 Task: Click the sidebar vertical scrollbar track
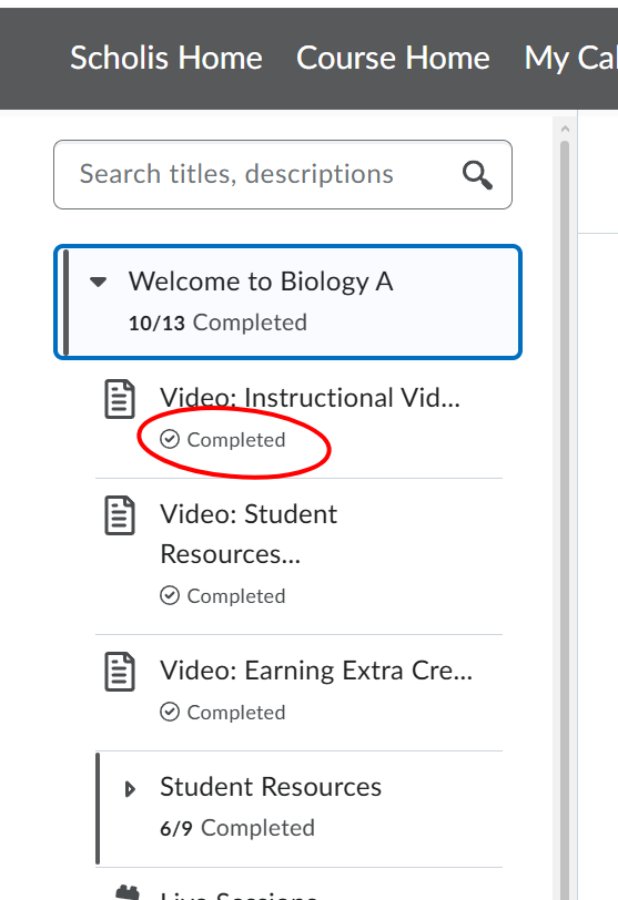pyautogui.click(x=565, y=517)
